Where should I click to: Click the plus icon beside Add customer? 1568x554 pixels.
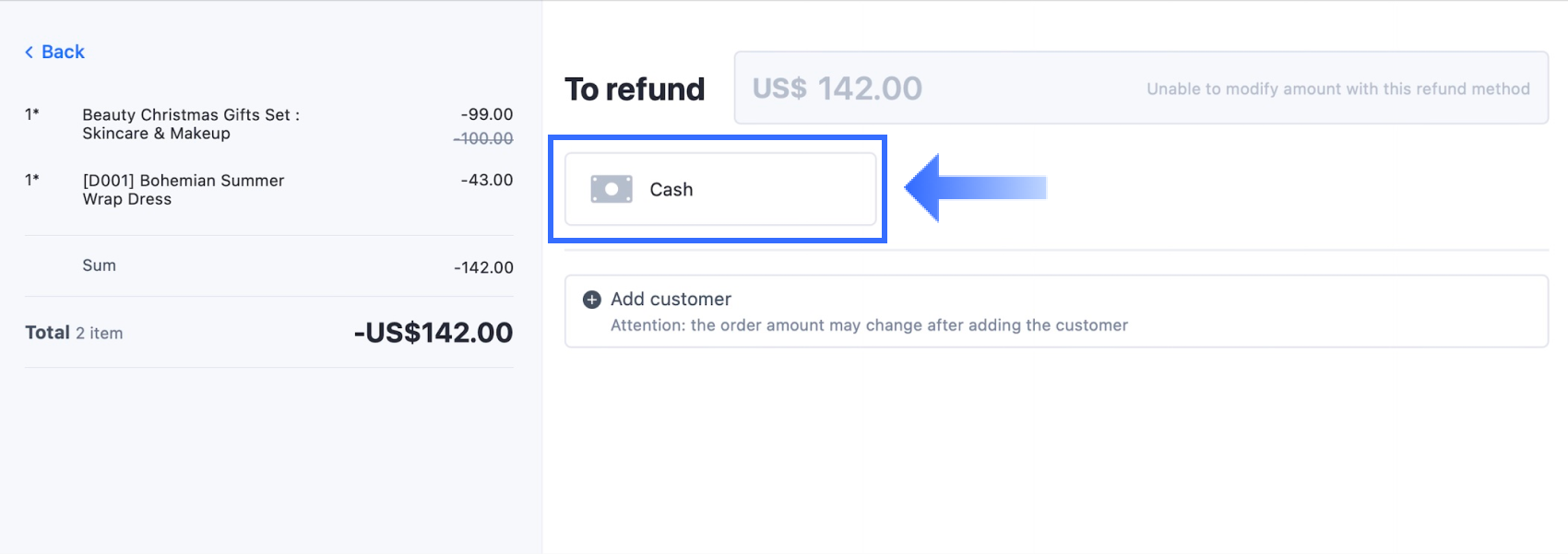592,300
